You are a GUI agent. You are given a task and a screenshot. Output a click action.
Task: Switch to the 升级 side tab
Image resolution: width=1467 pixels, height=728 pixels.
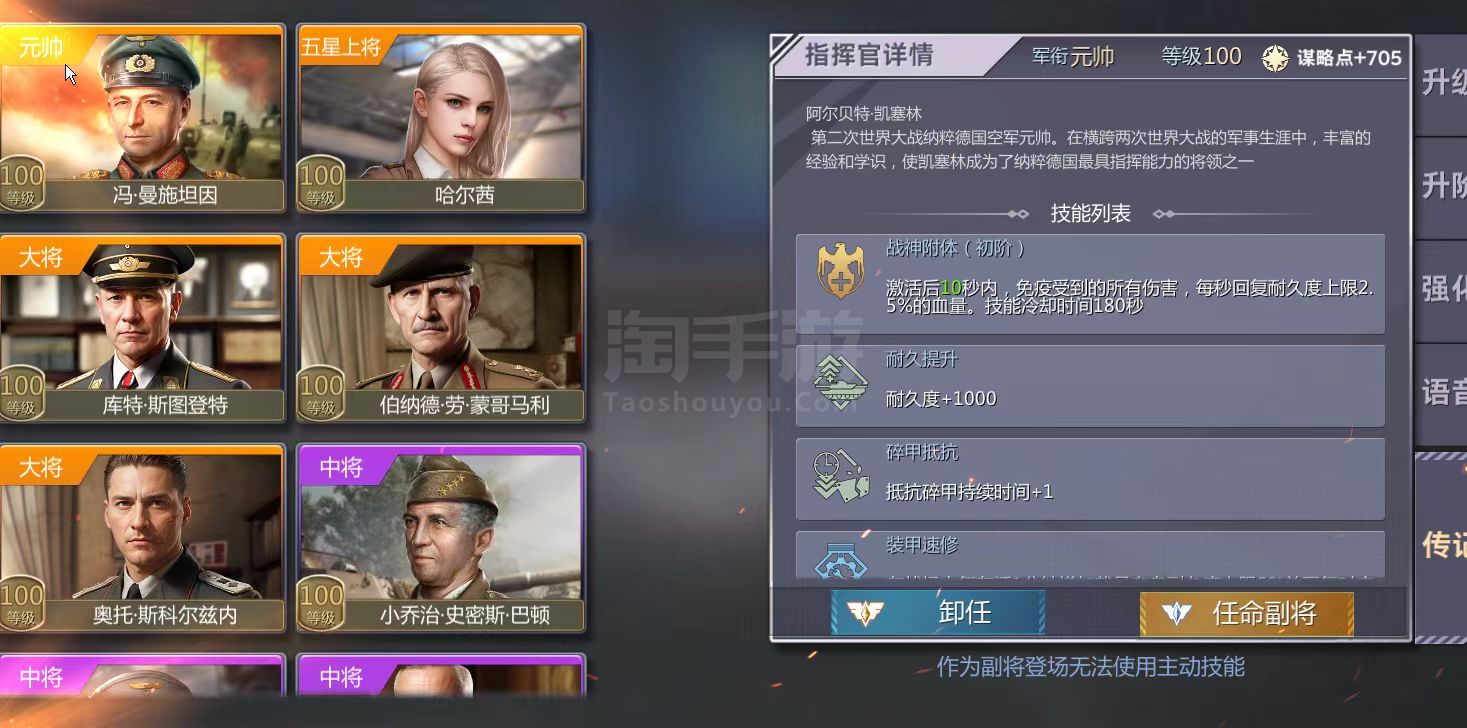[x=1441, y=83]
